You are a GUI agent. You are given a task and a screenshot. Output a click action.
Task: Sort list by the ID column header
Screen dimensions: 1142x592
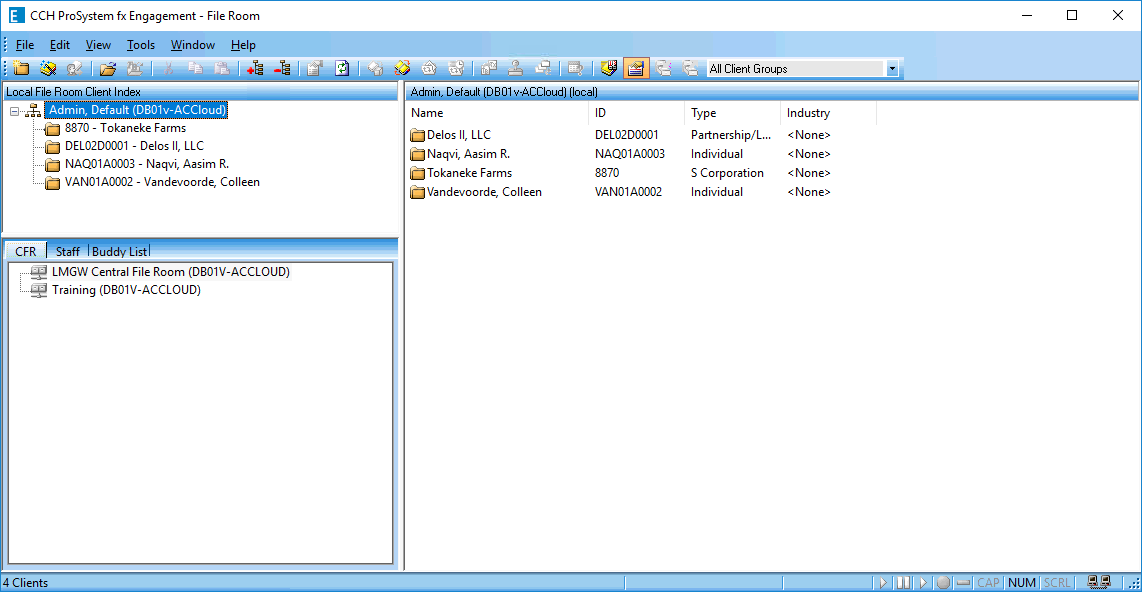(637, 113)
